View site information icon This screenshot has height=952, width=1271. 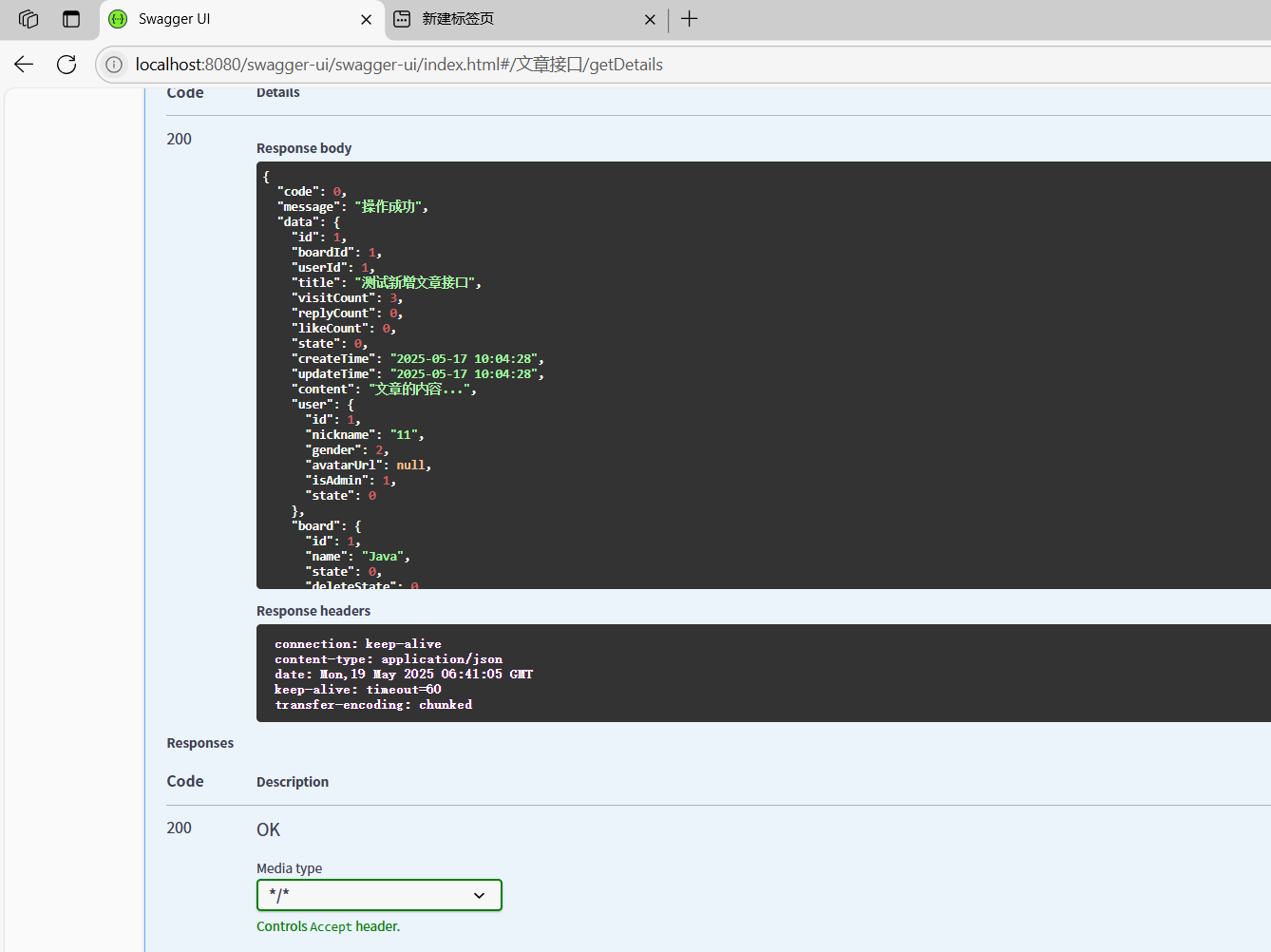pos(114,65)
